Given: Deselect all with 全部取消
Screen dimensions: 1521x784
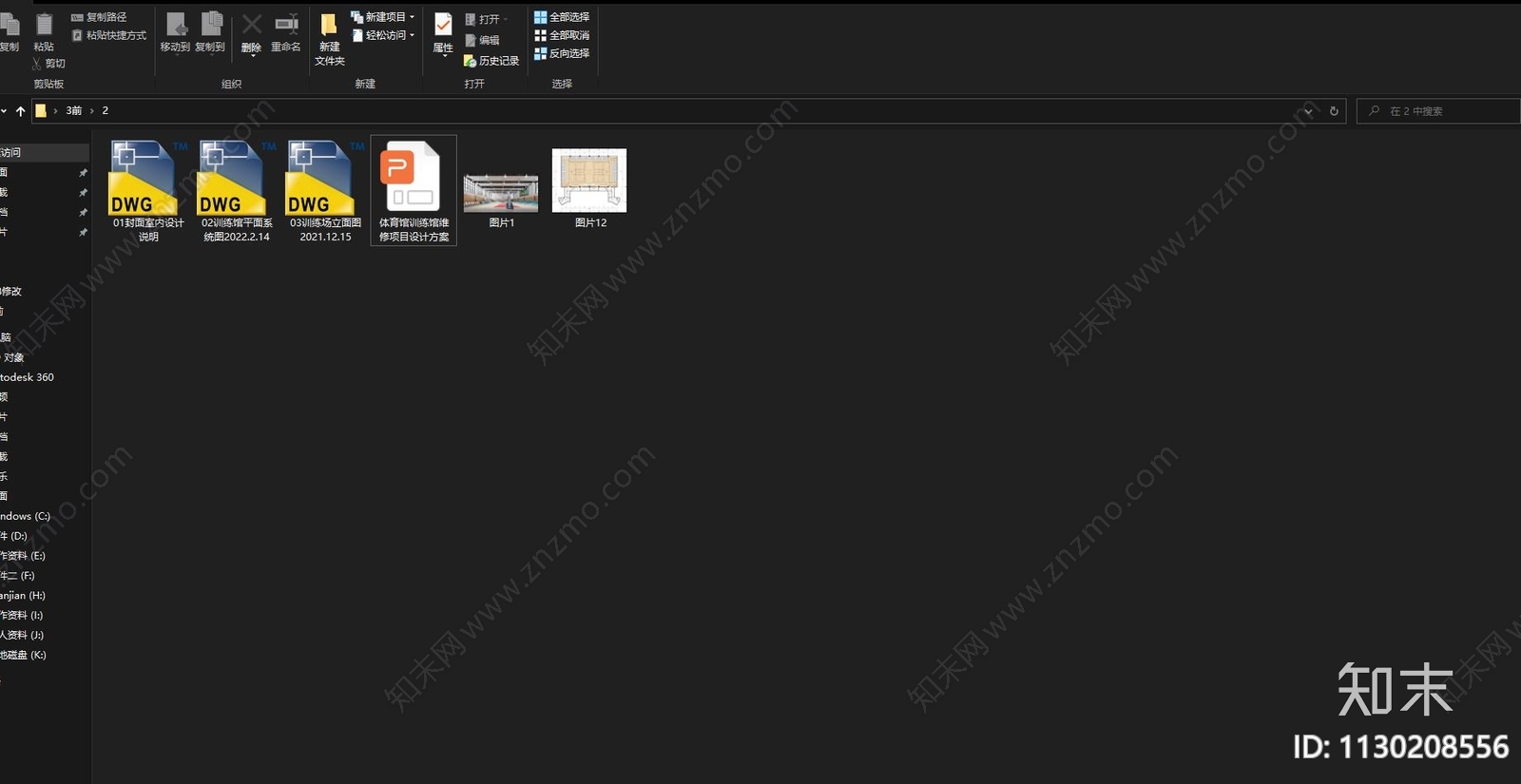Looking at the screenshot, I should coord(562,35).
